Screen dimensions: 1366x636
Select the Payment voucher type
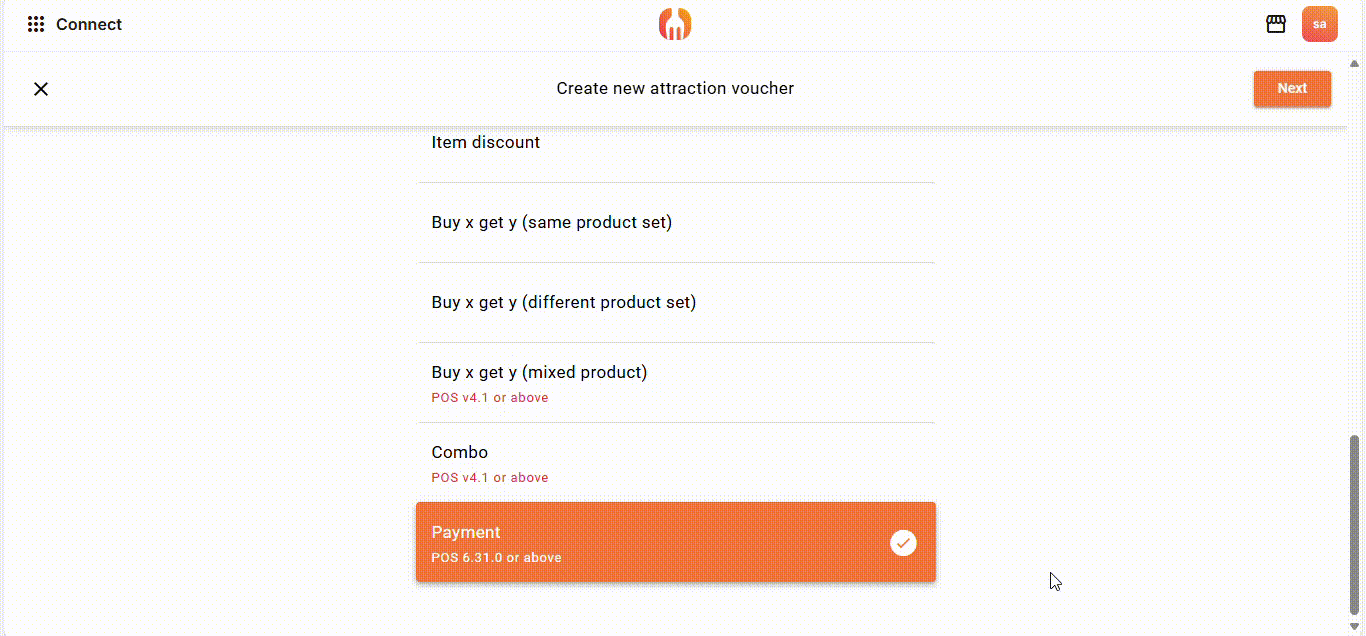click(640, 542)
